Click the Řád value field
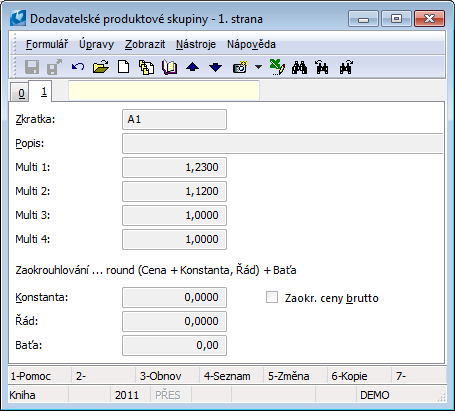 click(x=174, y=321)
